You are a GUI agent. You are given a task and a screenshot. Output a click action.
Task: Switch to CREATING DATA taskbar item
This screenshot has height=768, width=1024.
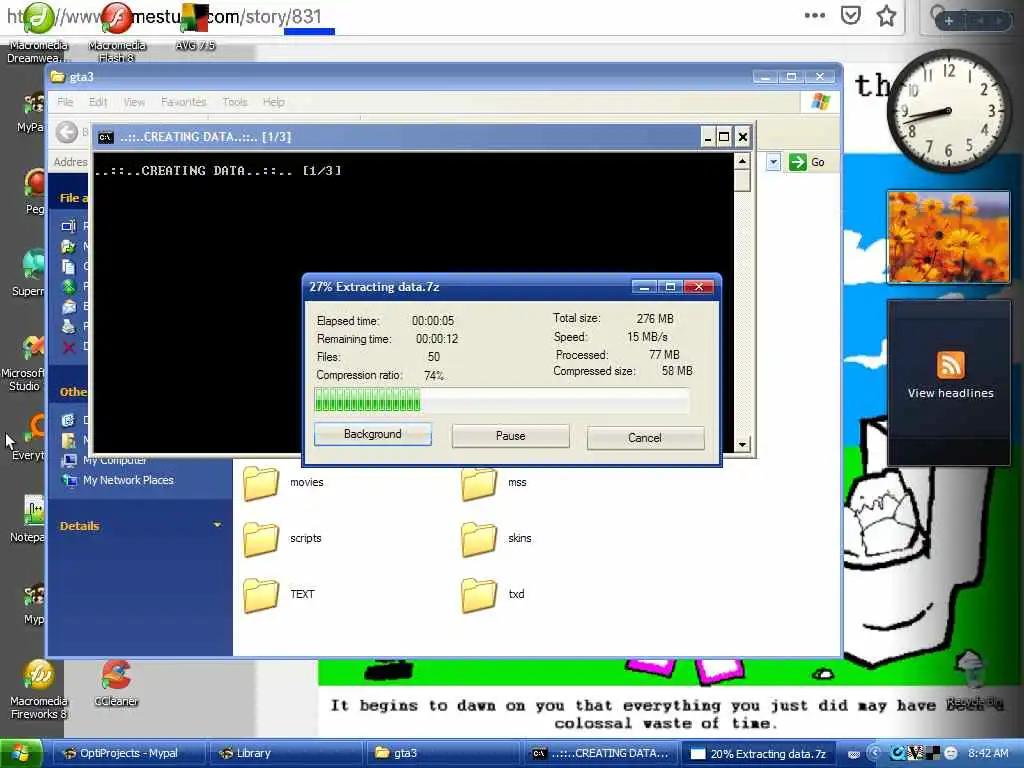[x=601, y=754]
